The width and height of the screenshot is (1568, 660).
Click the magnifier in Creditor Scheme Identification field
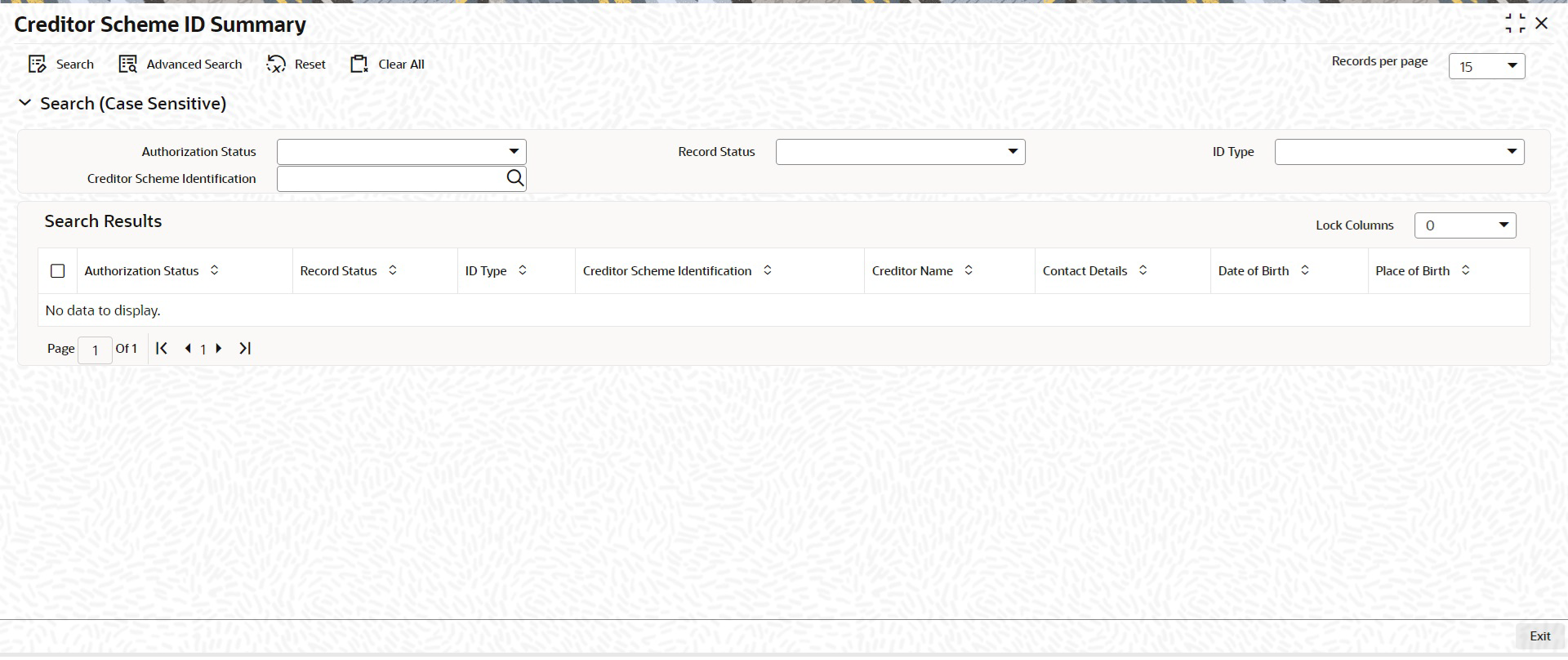point(514,178)
